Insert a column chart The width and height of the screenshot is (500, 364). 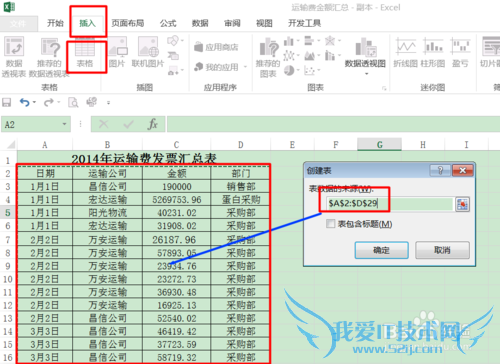(291, 41)
